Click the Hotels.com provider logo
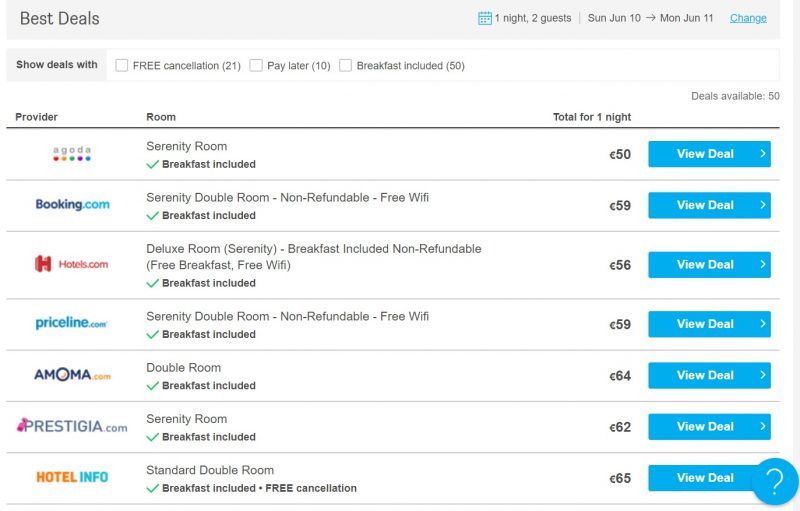 point(71,264)
